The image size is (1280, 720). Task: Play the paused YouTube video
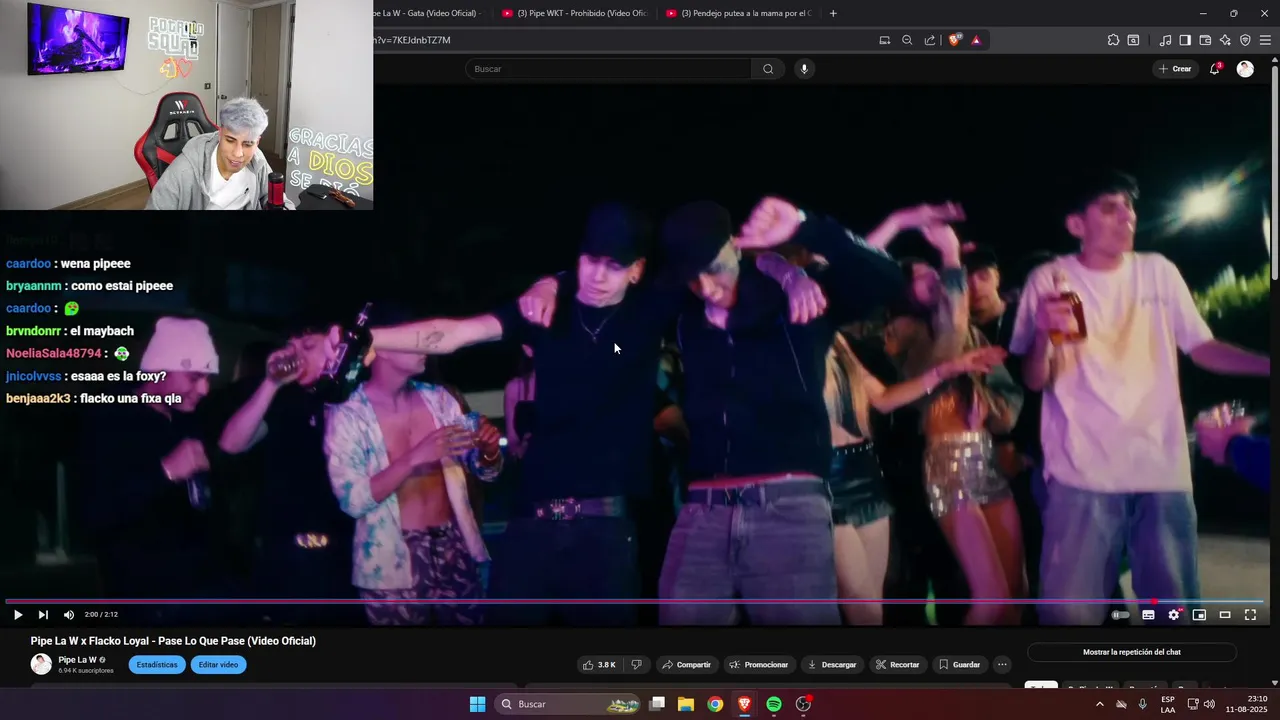(18, 615)
